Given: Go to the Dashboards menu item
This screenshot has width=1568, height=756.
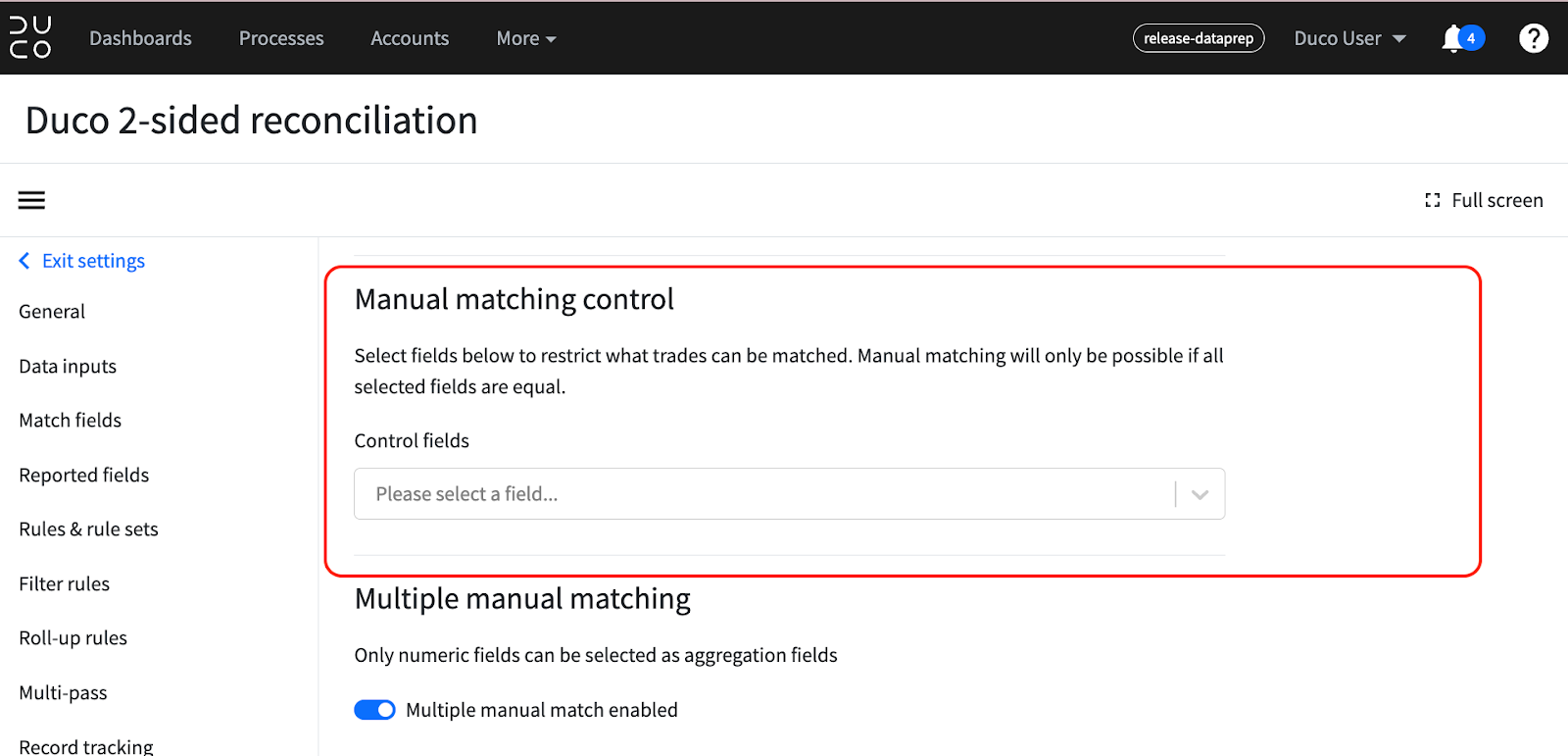Looking at the screenshot, I should [x=140, y=37].
